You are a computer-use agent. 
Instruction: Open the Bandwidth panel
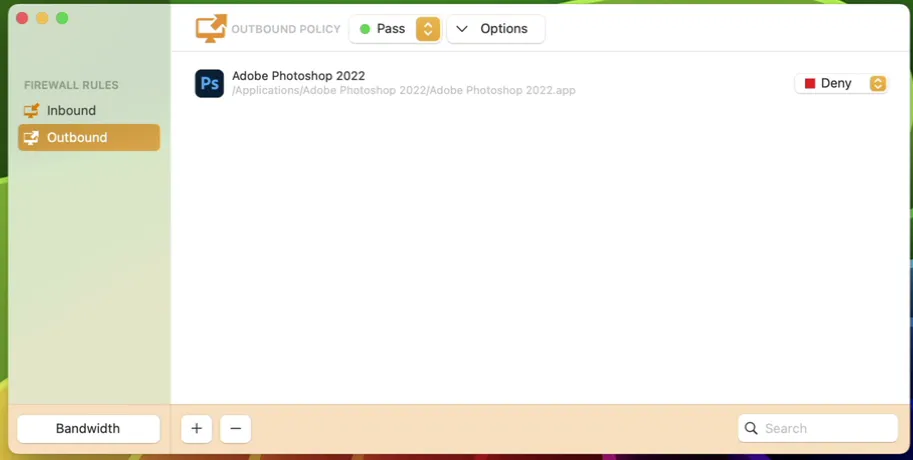tap(88, 429)
